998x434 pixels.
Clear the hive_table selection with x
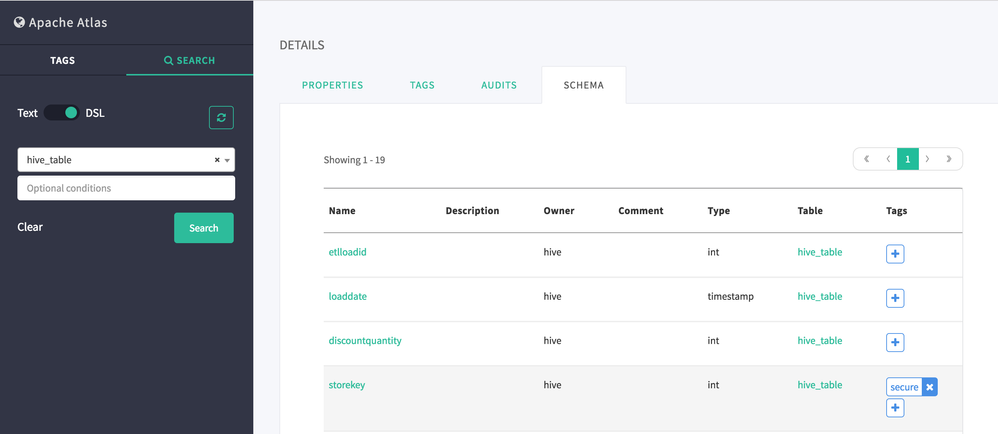tap(217, 160)
